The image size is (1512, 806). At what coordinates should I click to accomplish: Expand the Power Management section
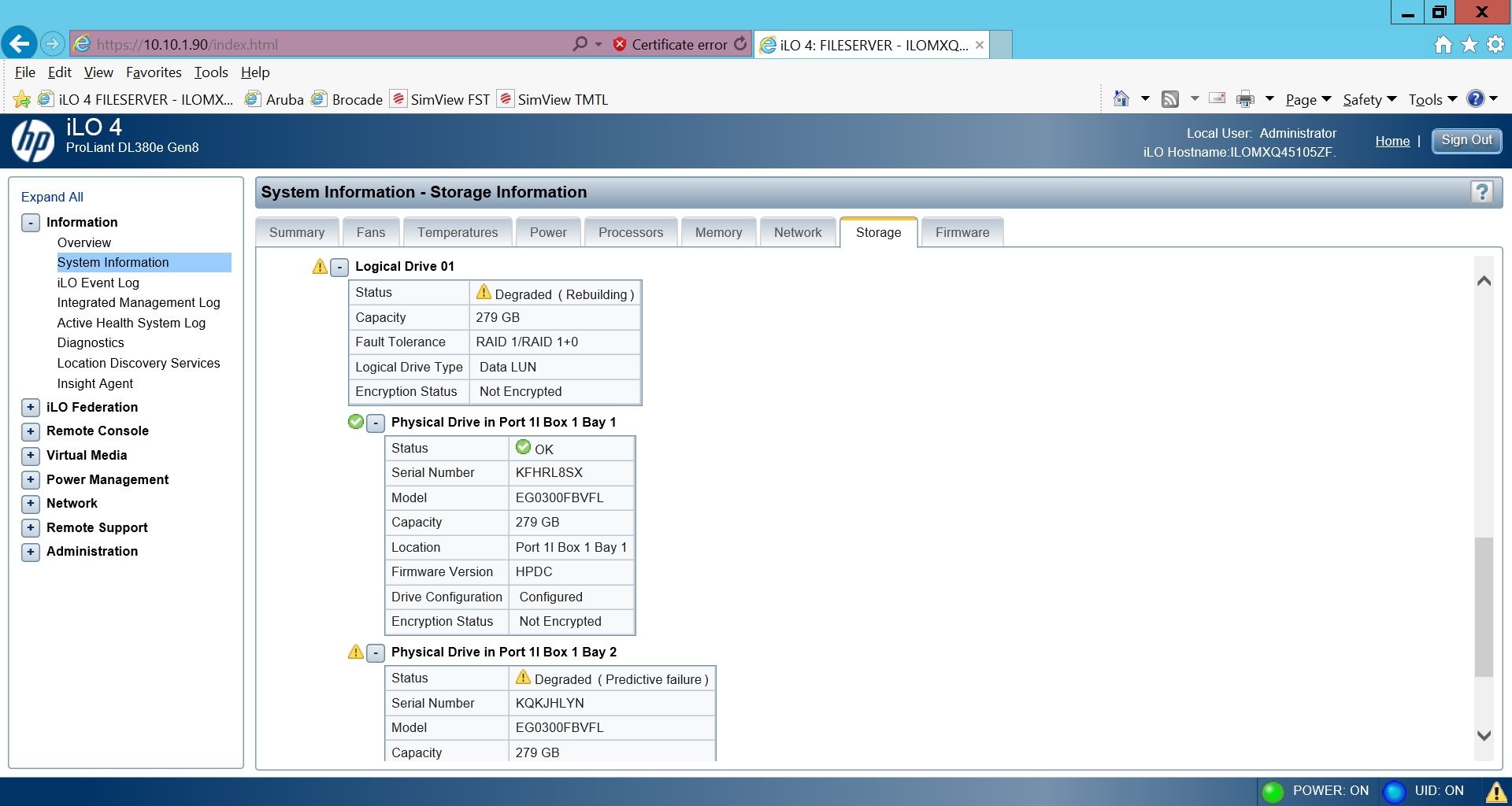click(30, 480)
